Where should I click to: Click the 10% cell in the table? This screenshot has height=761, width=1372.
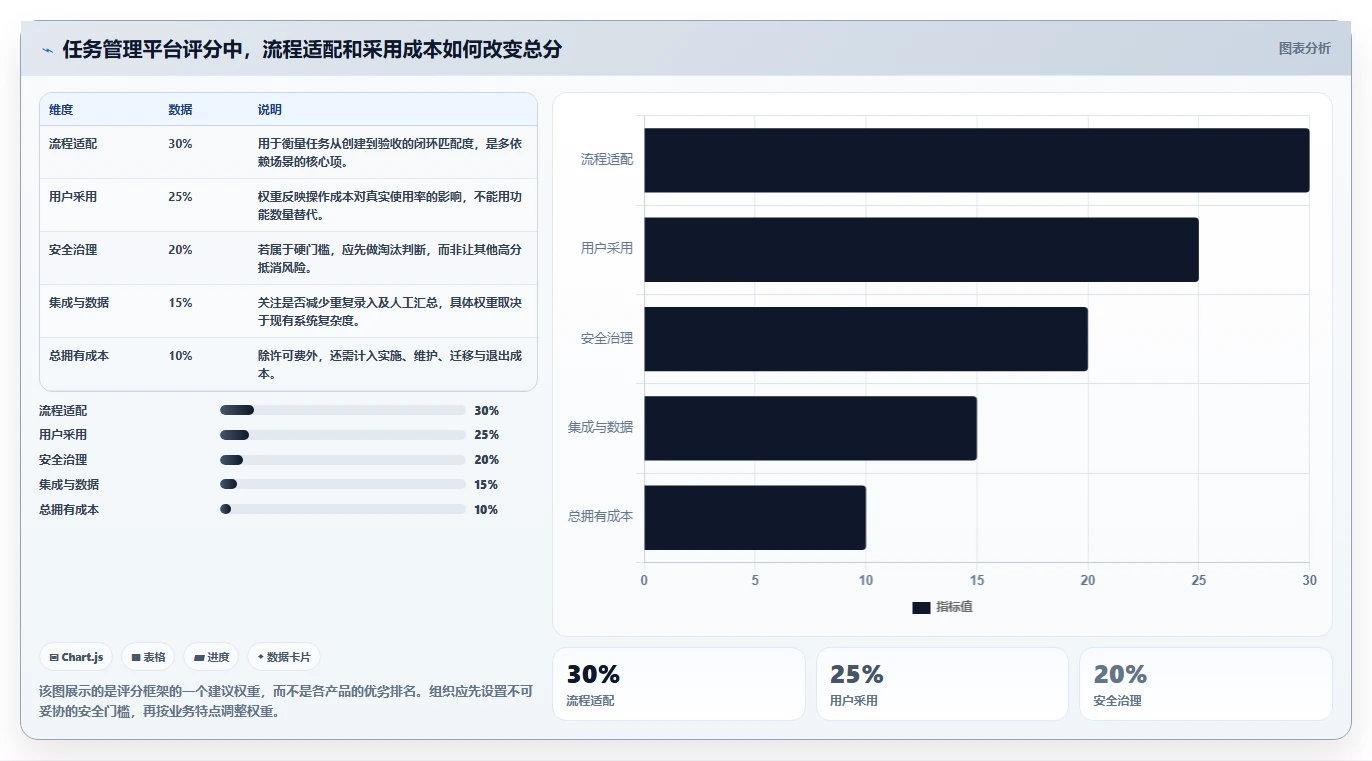coord(180,356)
